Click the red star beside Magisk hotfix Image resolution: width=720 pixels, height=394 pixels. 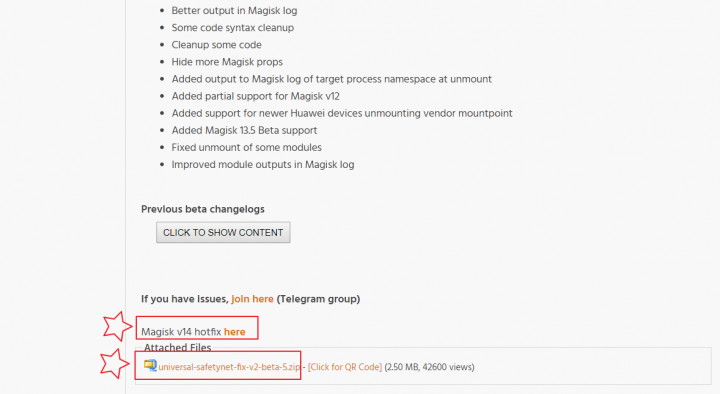pos(118,326)
